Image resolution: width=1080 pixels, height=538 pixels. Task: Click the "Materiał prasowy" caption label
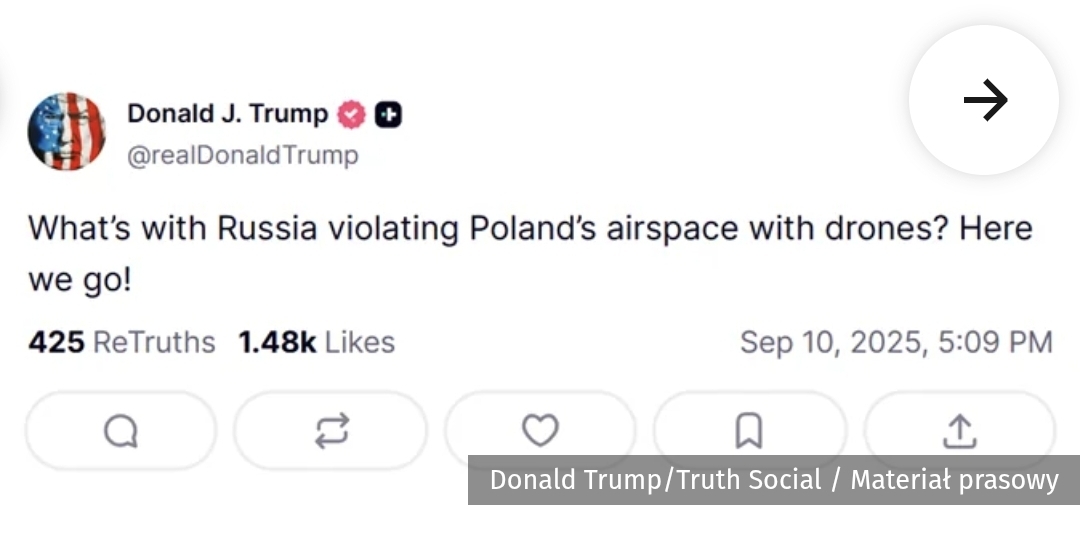[x=954, y=480]
